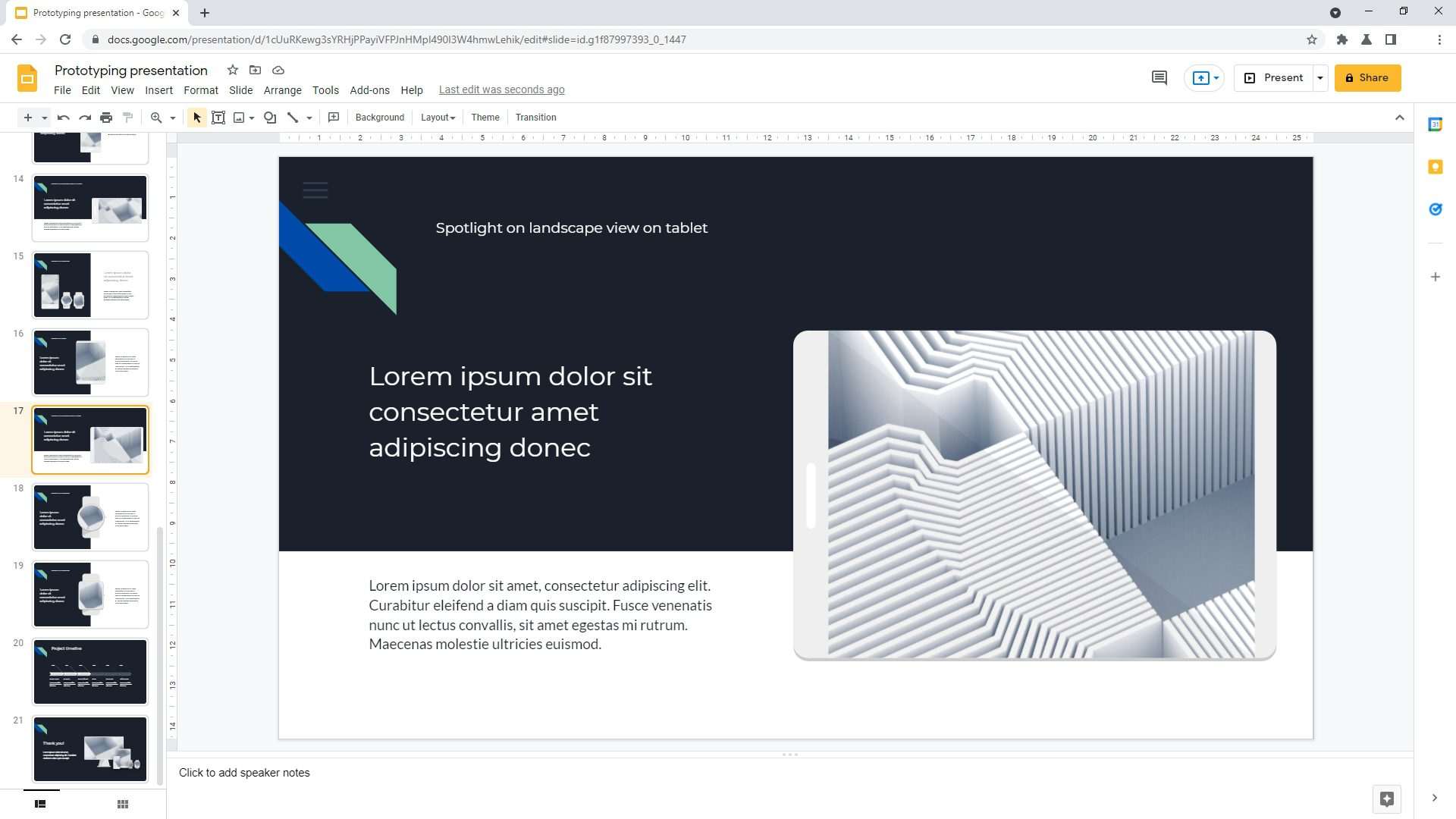Select the Paint bucket tool icon

click(x=128, y=117)
